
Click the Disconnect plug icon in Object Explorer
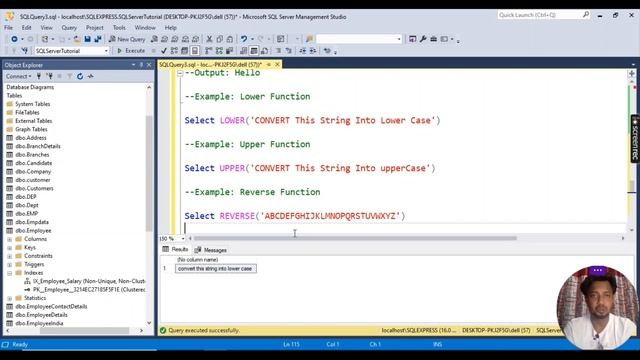click(x=49, y=76)
